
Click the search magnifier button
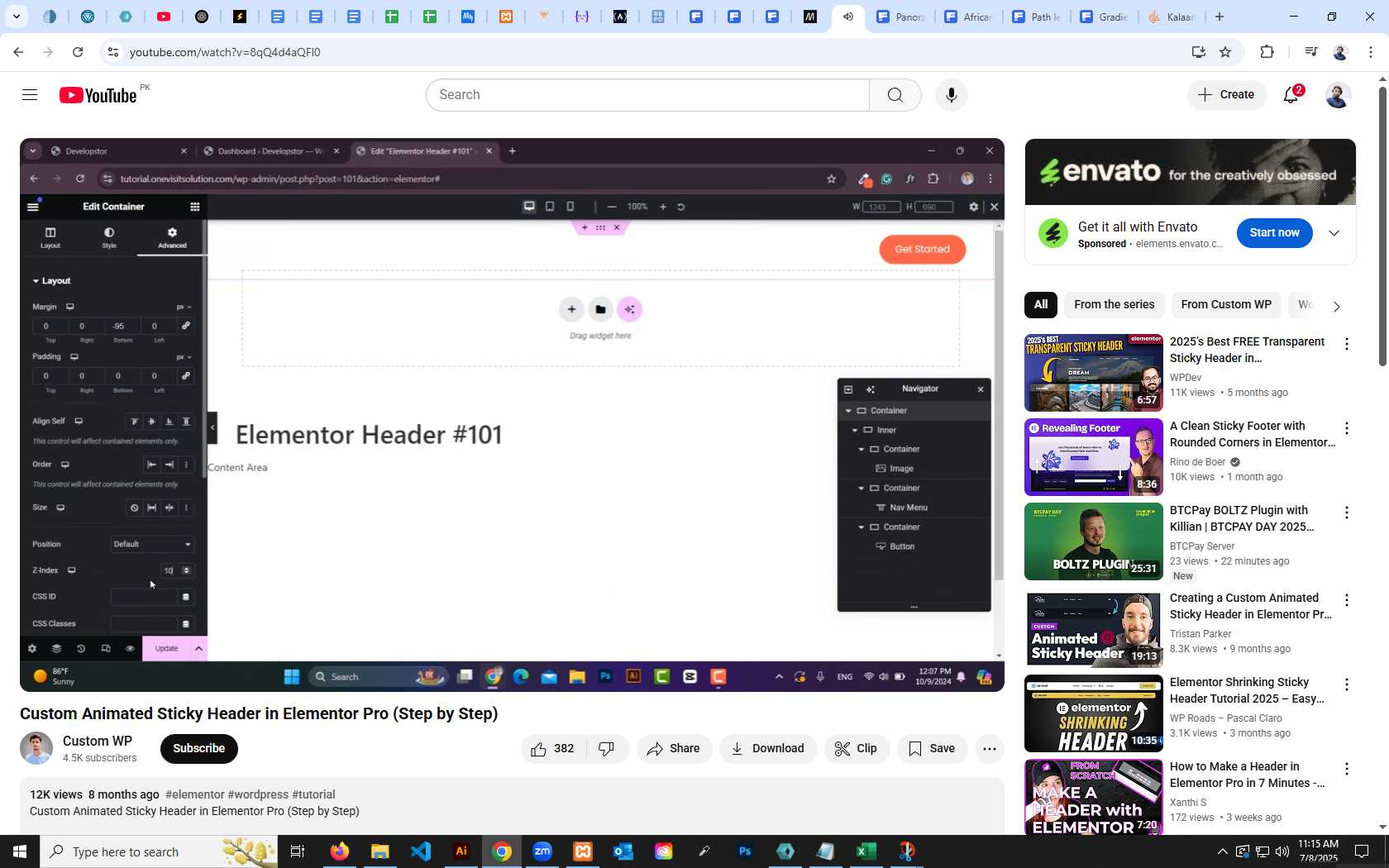[x=895, y=95]
